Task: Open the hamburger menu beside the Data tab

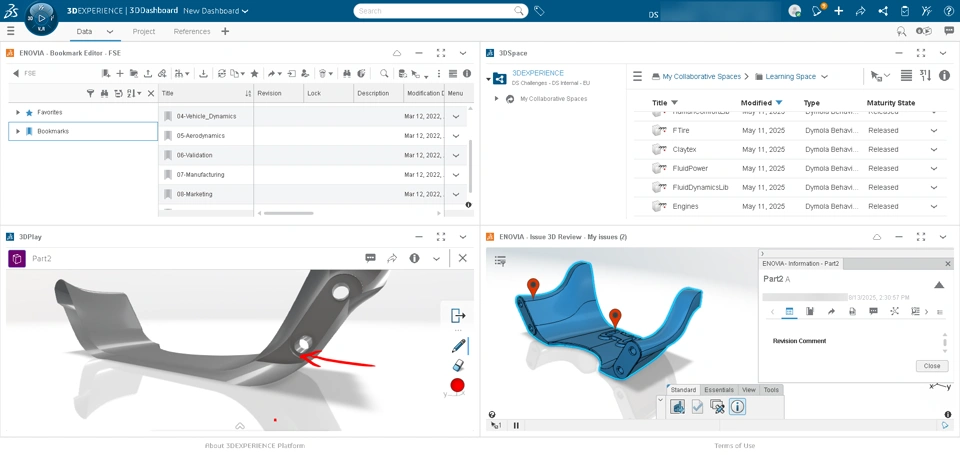Action: (x=10, y=31)
